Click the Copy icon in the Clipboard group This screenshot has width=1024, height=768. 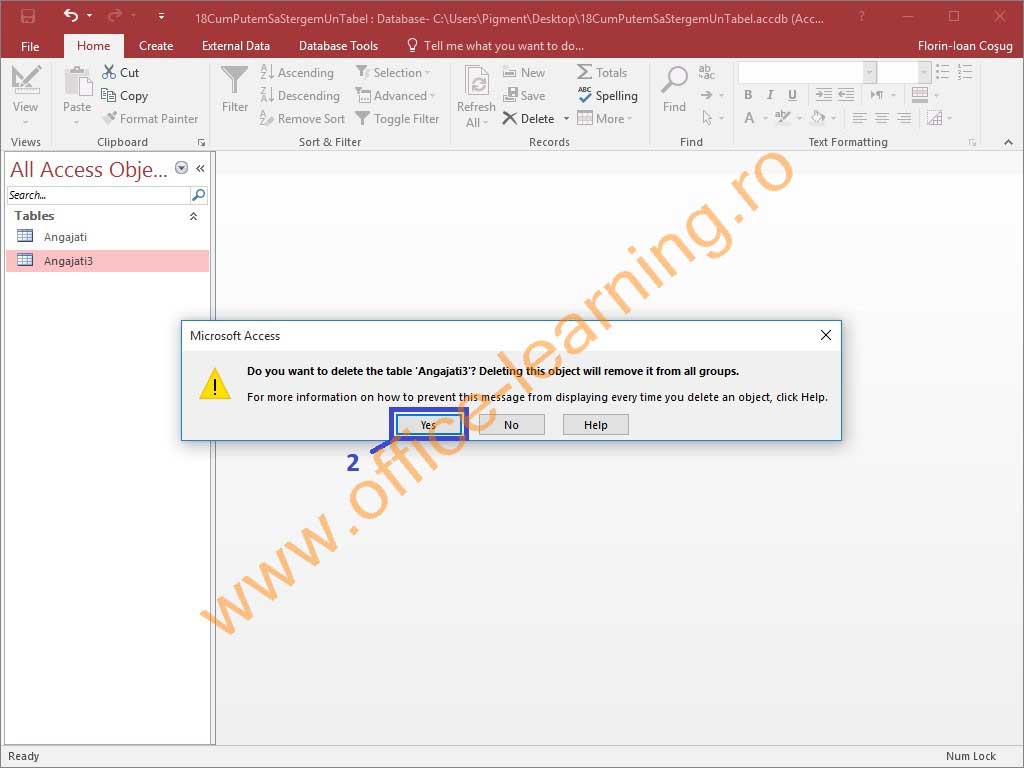click(108, 95)
